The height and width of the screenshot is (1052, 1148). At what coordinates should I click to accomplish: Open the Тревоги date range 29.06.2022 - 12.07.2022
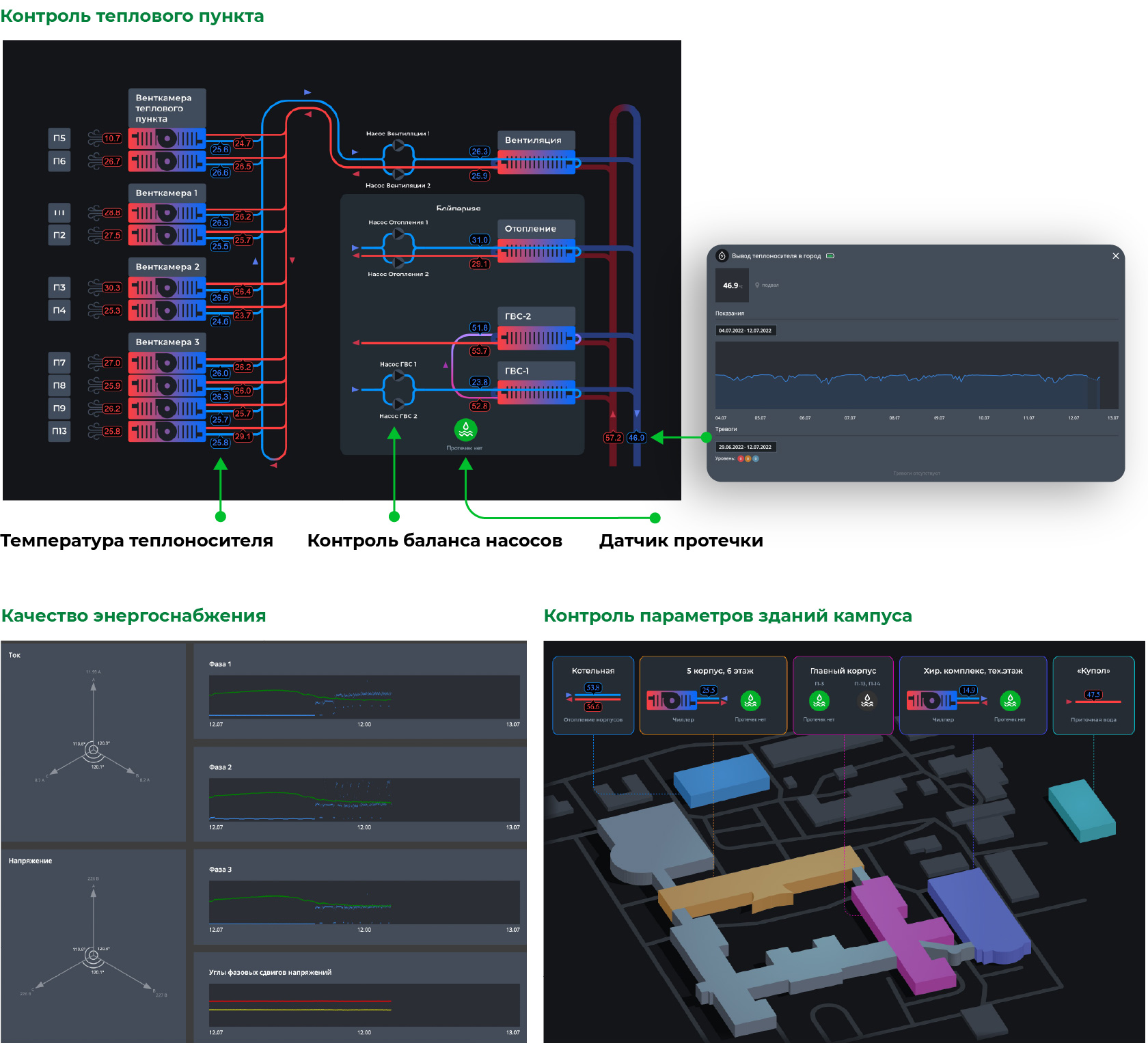[x=745, y=447]
